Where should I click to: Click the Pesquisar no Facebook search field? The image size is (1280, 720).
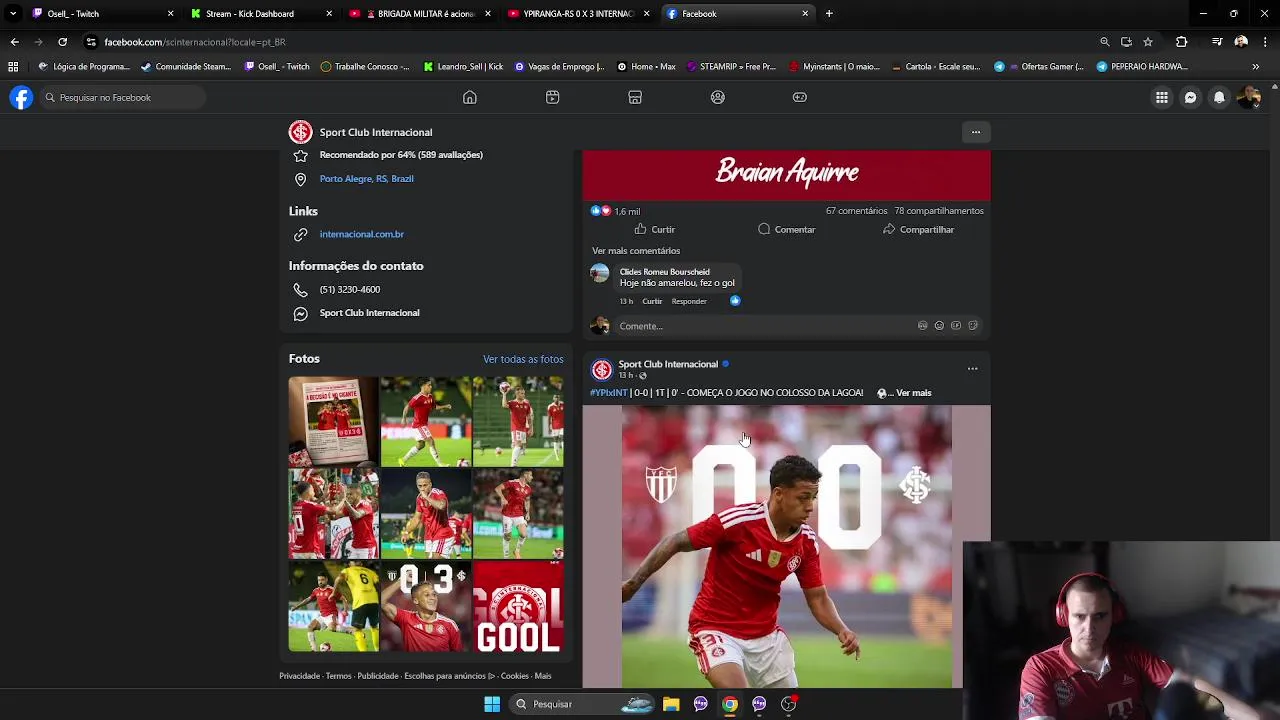point(122,97)
